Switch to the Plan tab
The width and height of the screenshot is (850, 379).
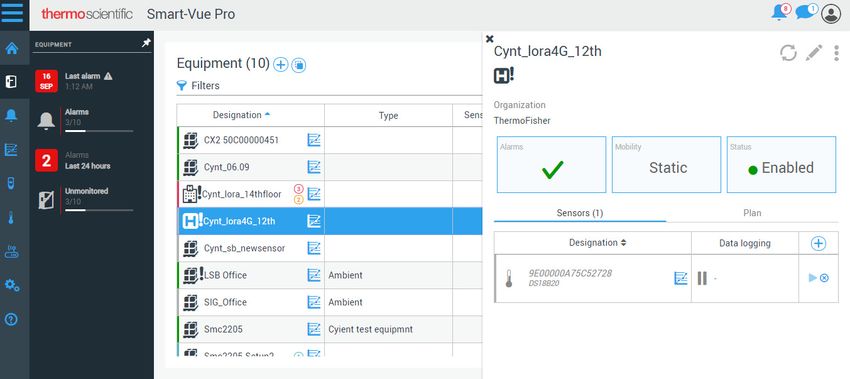(752, 213)
